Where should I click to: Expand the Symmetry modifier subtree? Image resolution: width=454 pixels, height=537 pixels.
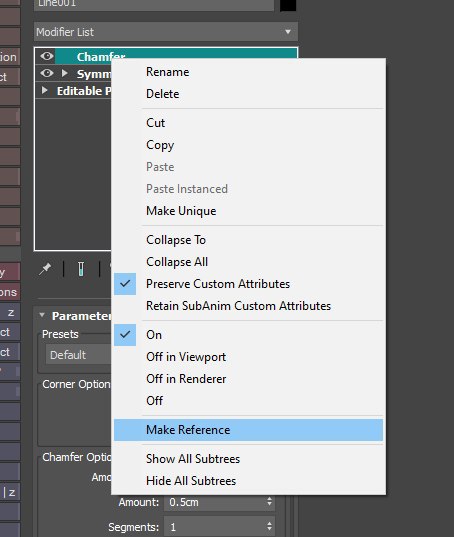[x=64, y=73]
